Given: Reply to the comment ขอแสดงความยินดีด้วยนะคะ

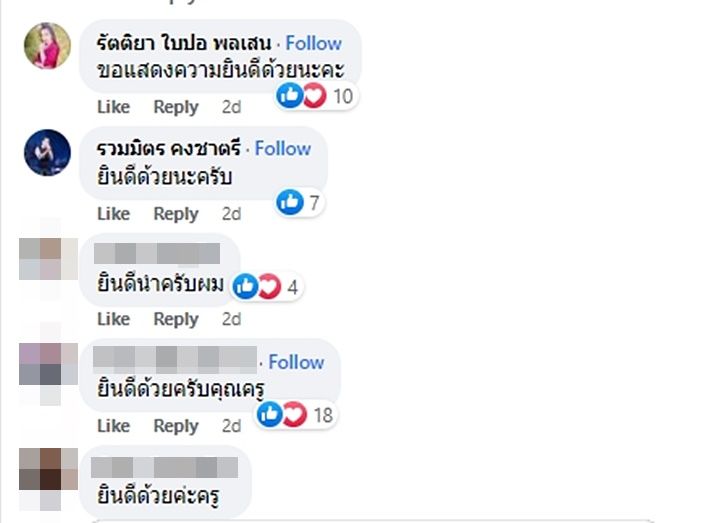Looking at the screenshot, I should pyautogui.click(x=176, y=107).
